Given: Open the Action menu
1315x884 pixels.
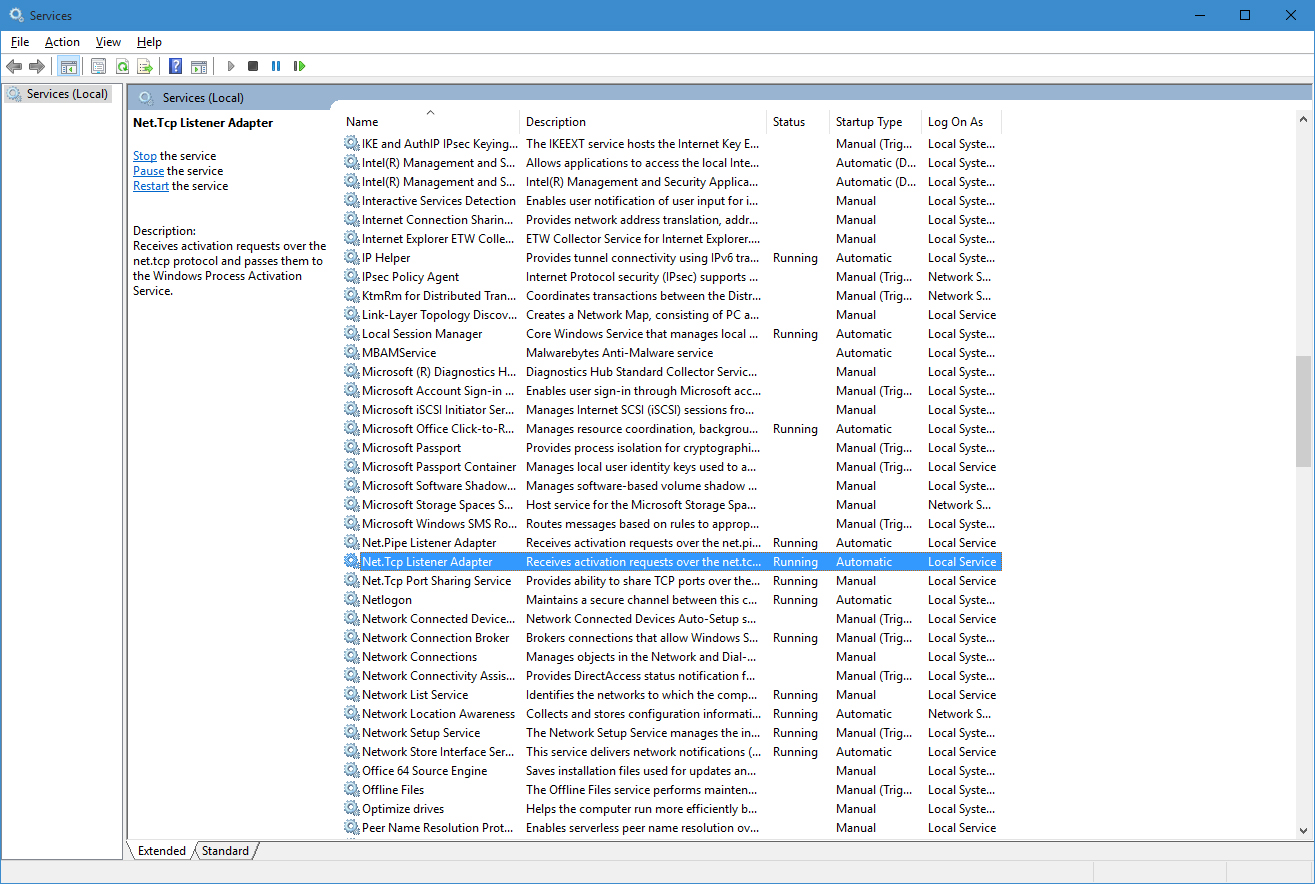Looking at the screenshot, I should point(62,42).
